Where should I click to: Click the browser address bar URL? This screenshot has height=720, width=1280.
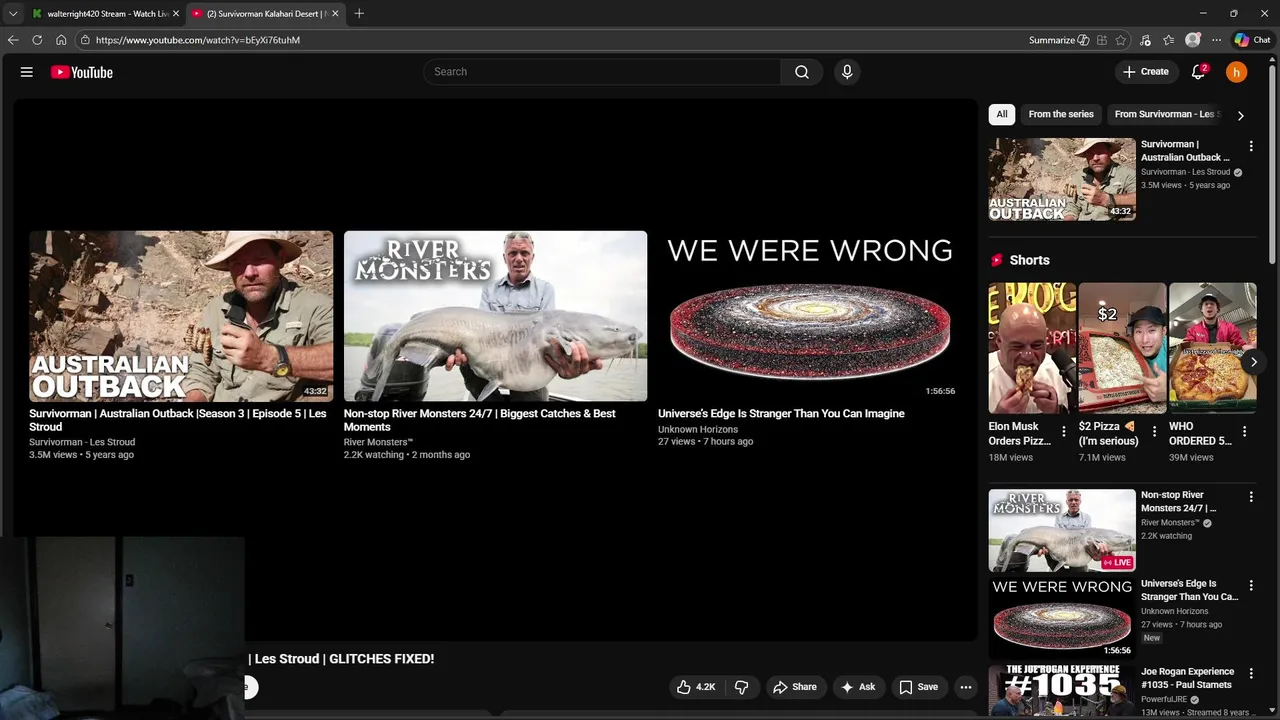tap(198, 40)
